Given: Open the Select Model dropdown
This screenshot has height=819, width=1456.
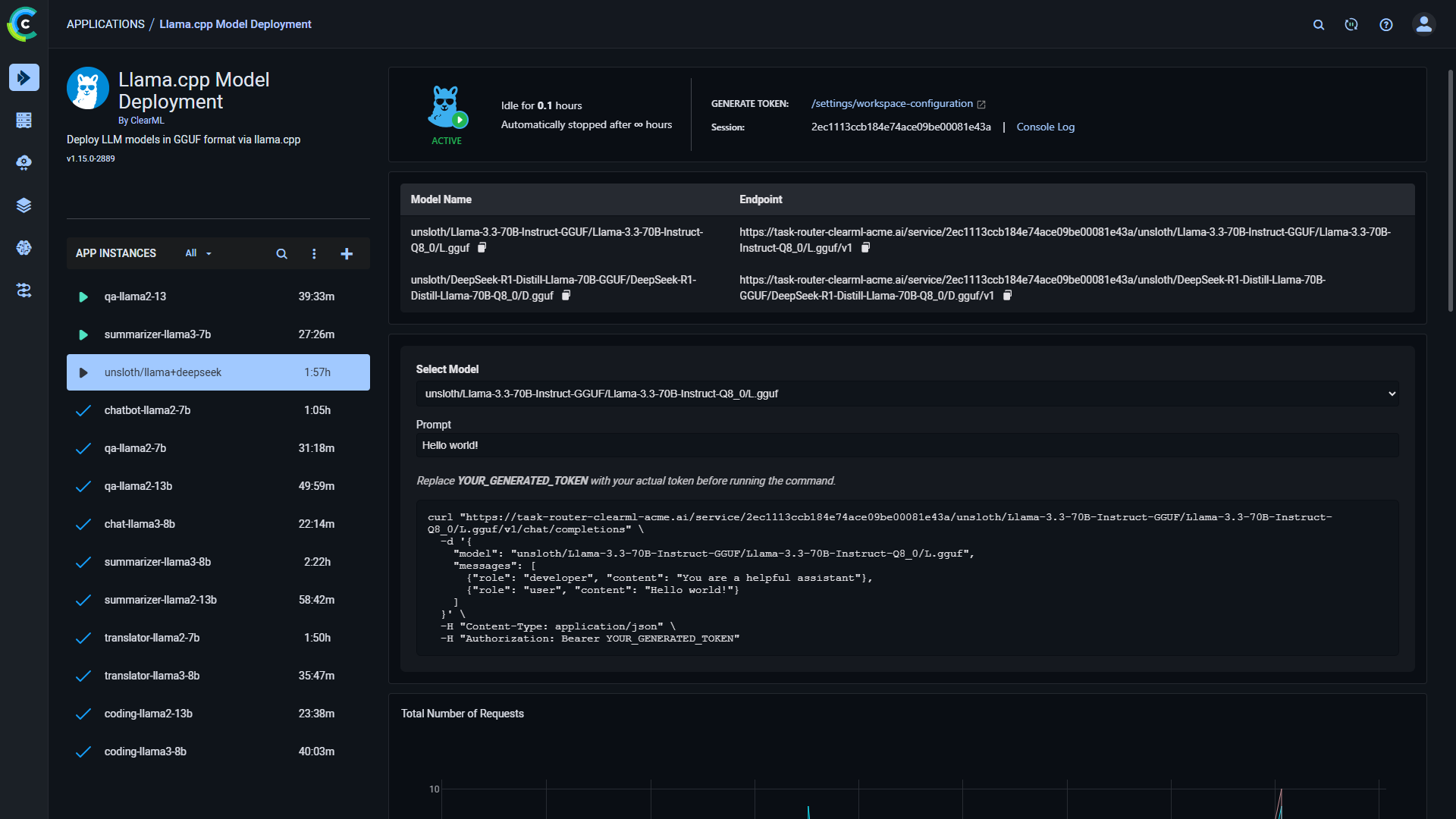Looking at the screenshot, I should pos(907,394).
